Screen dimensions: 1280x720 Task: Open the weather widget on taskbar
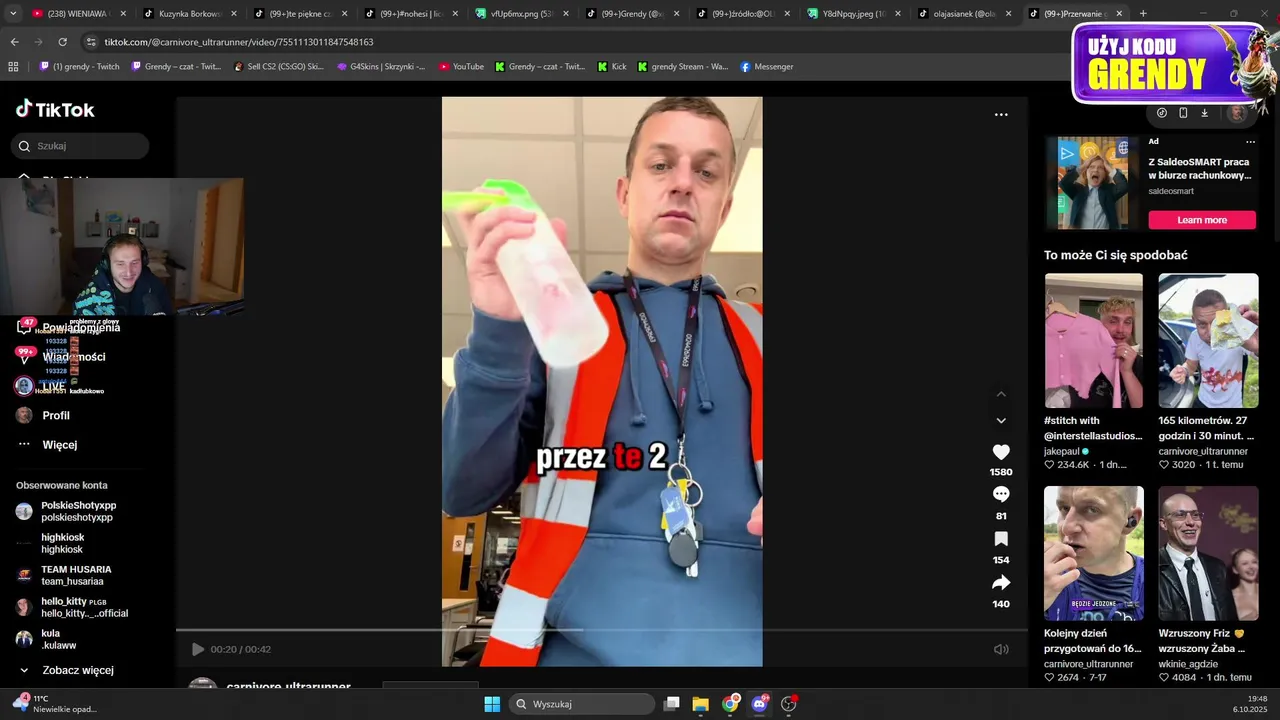click(55, 704)
